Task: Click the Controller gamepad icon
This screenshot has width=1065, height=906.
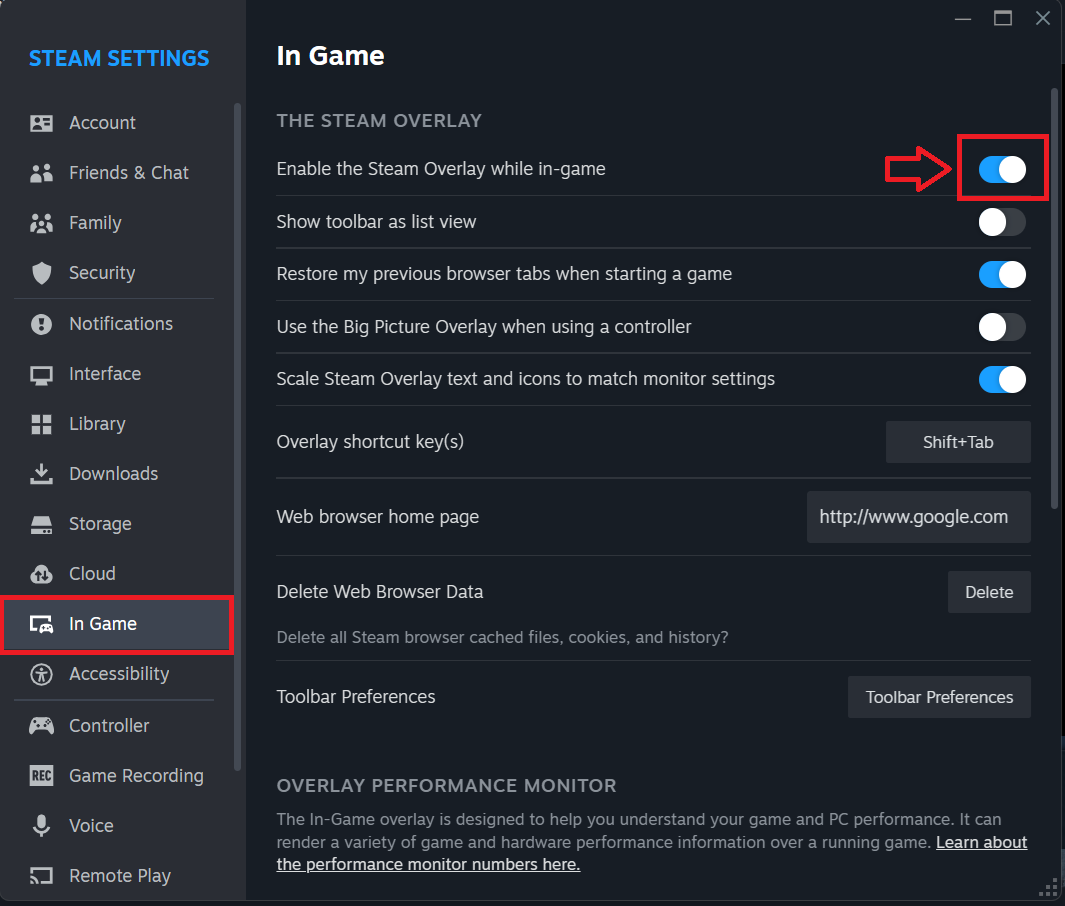Action: coord(41,726)
